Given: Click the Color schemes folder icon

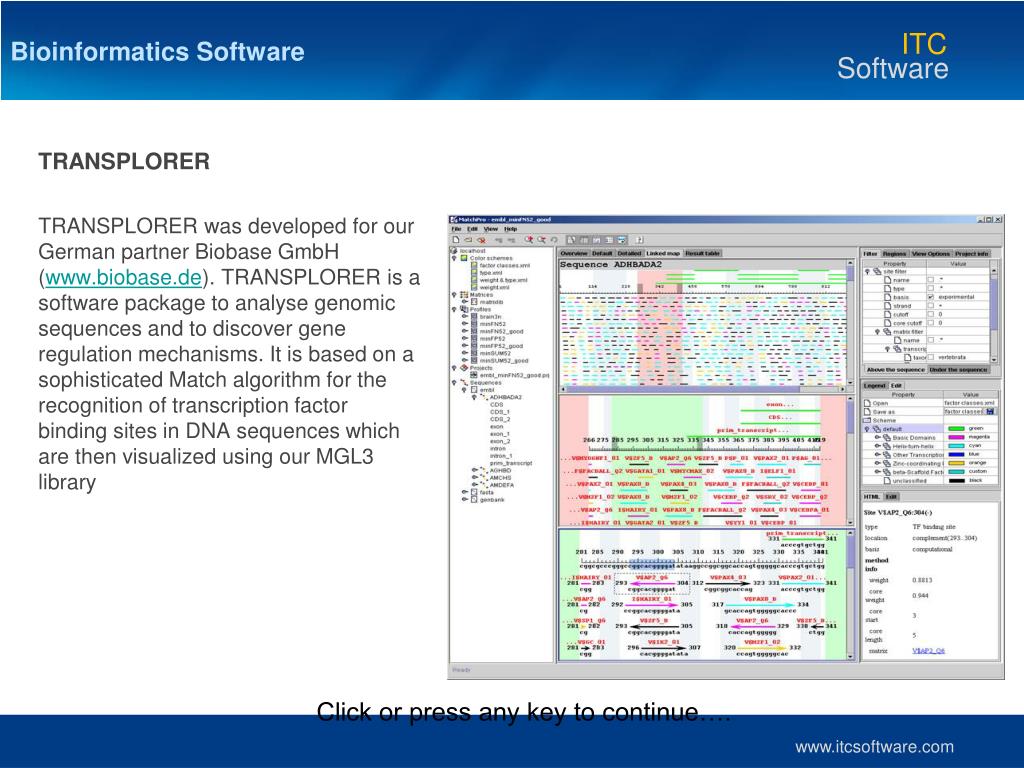Looking at the screenshot, I should tap(464, 258).
